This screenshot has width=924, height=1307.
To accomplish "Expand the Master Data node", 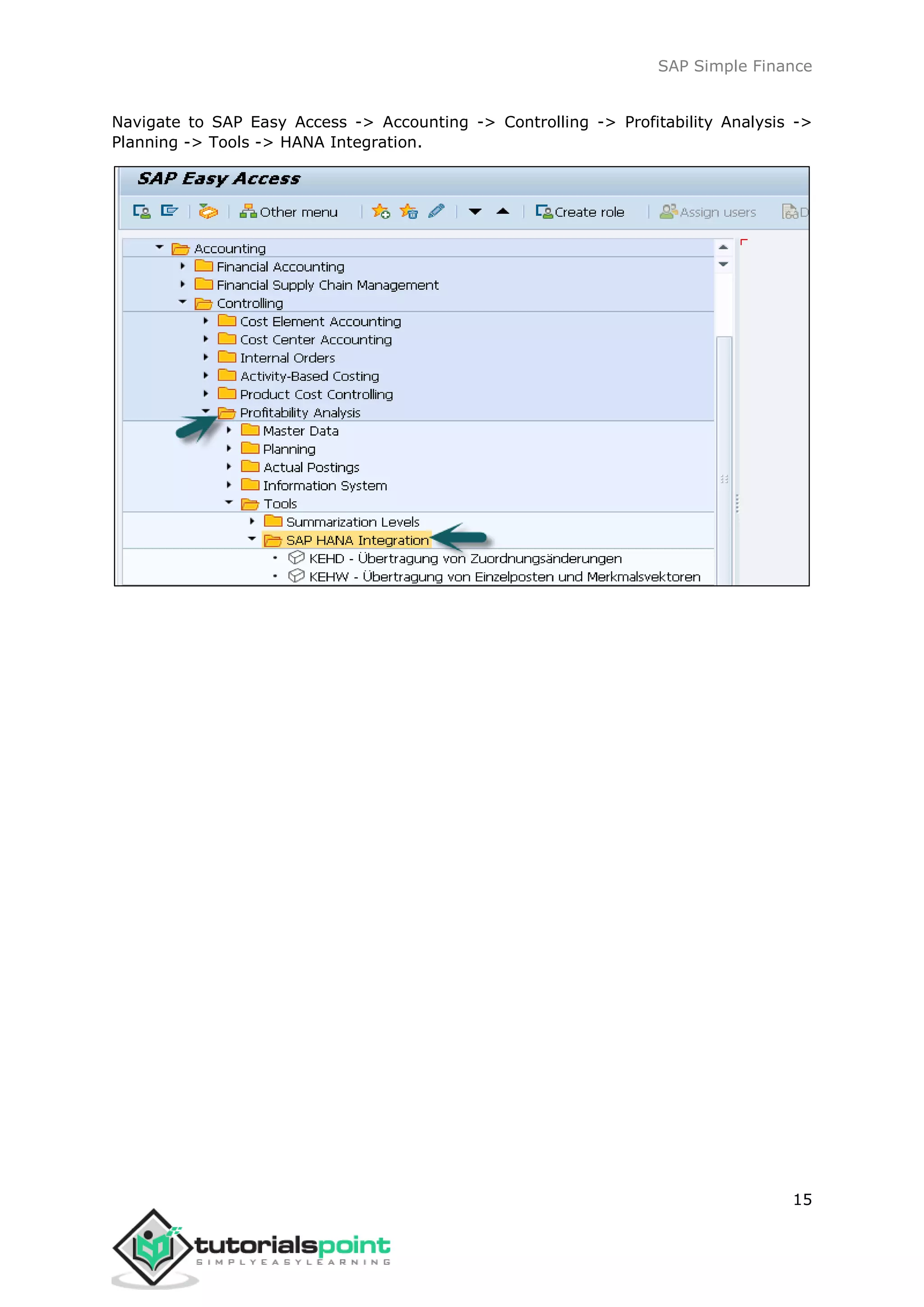I will pyautogui.click(x=229, y=430).
